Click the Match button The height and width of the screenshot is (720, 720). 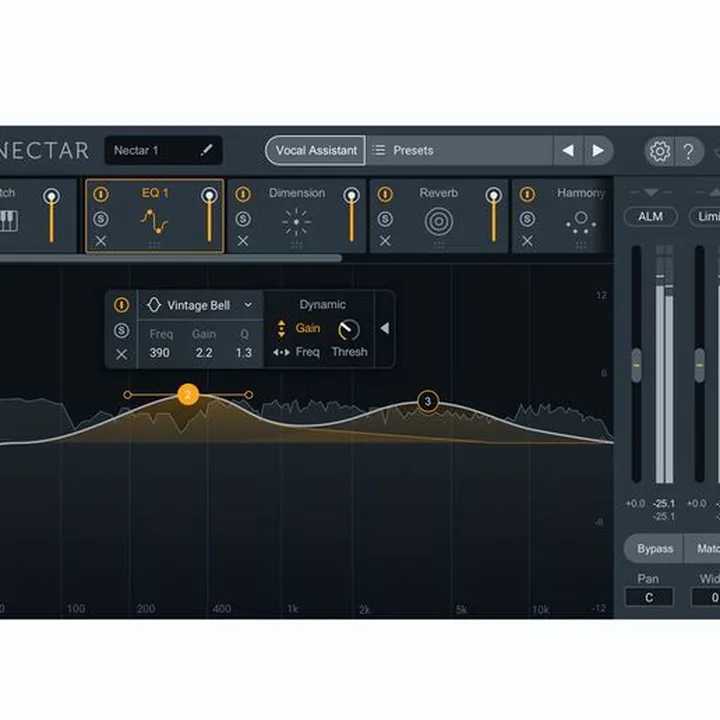click(x=703, y=549)
